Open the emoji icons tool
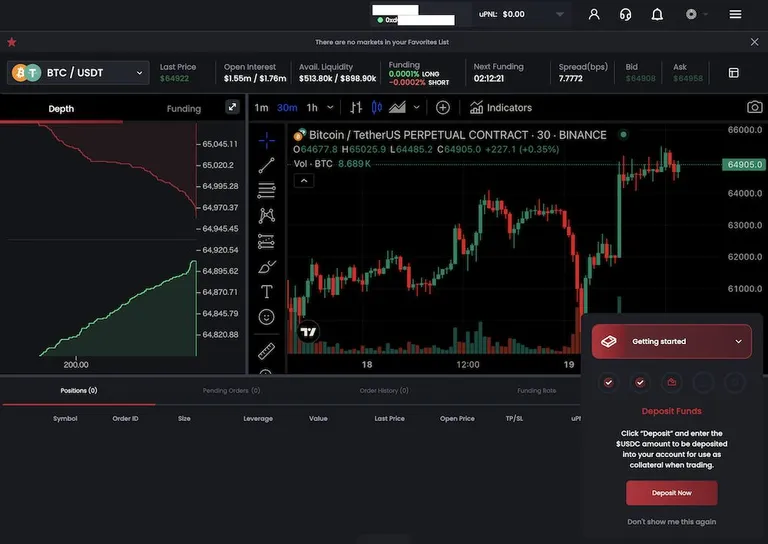 [x=266, y=317]
